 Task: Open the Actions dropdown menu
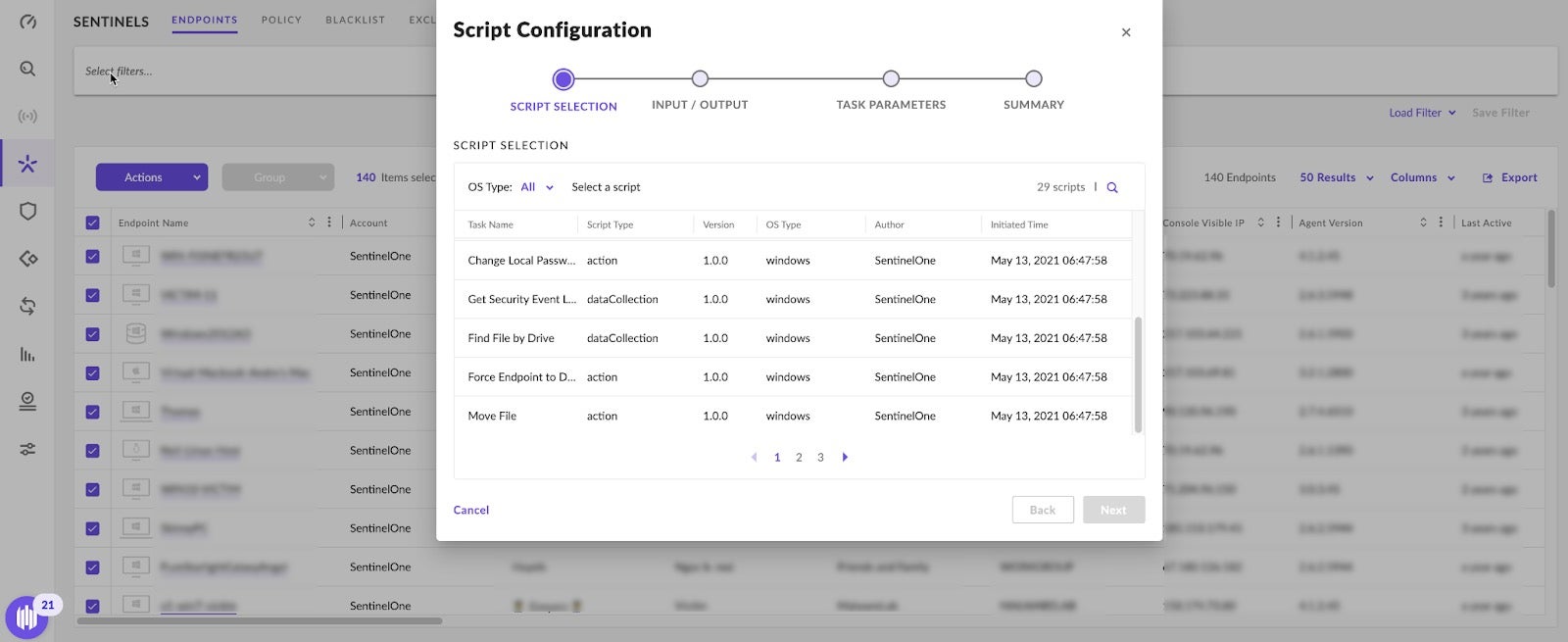coord(152,177)
